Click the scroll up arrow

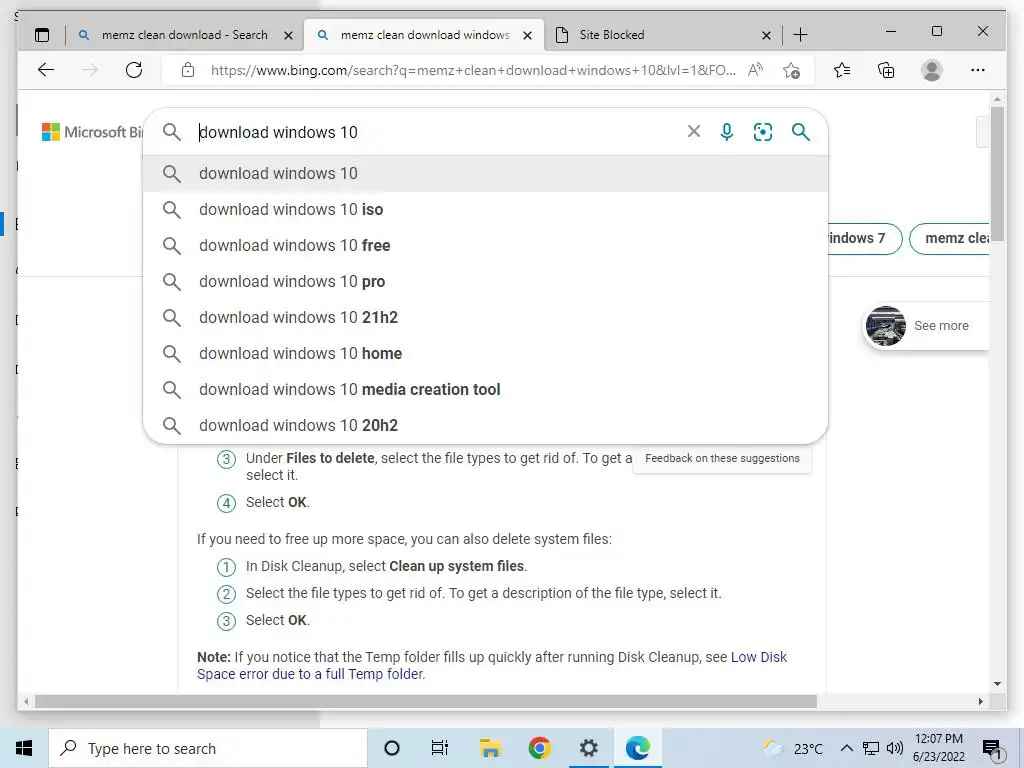tap(997, 99)
